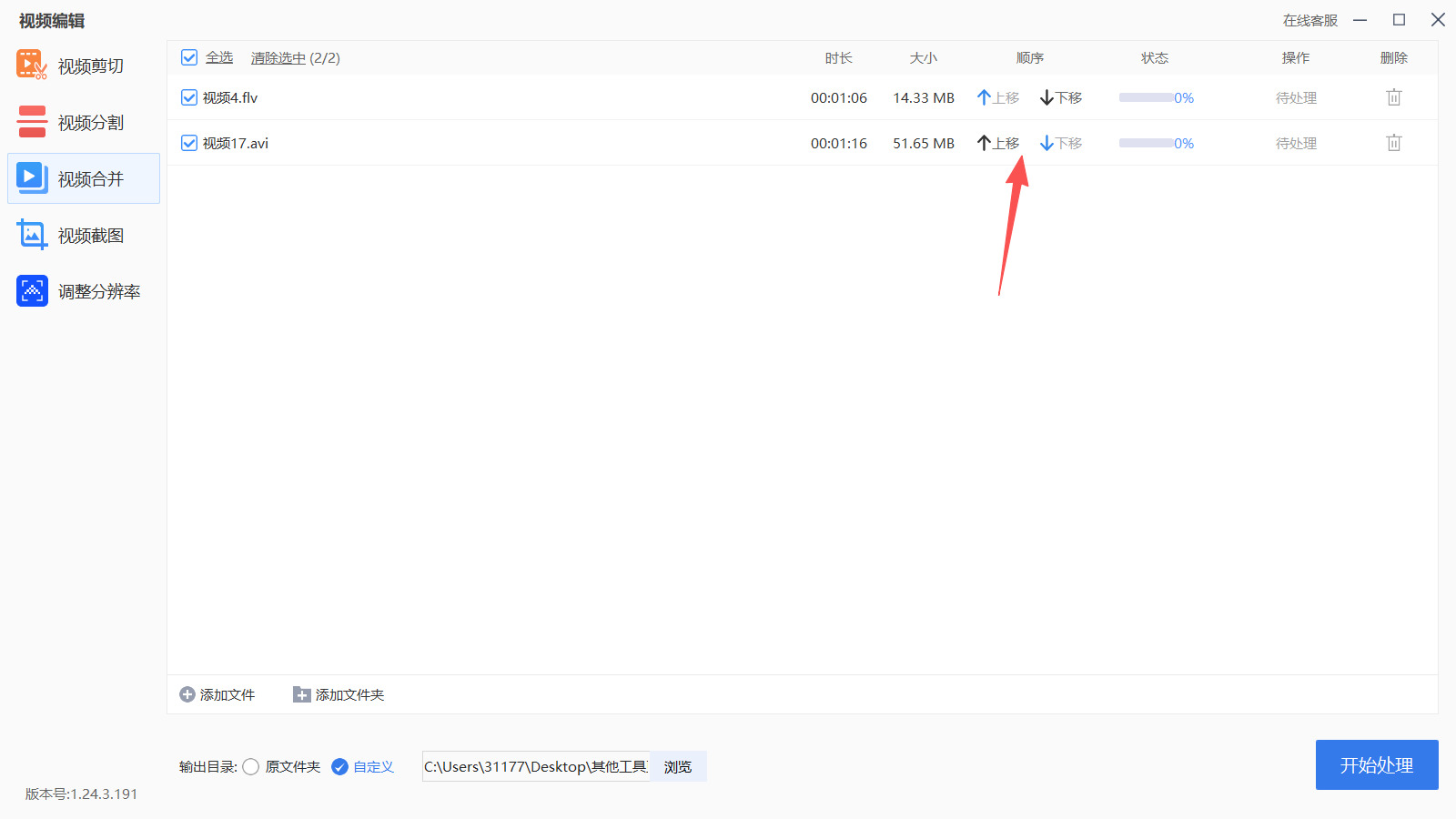Move 视频17.avi down with 下移
This screenshot has height=819, width=1456.
pyautogui.click(x=1061, y=143)
